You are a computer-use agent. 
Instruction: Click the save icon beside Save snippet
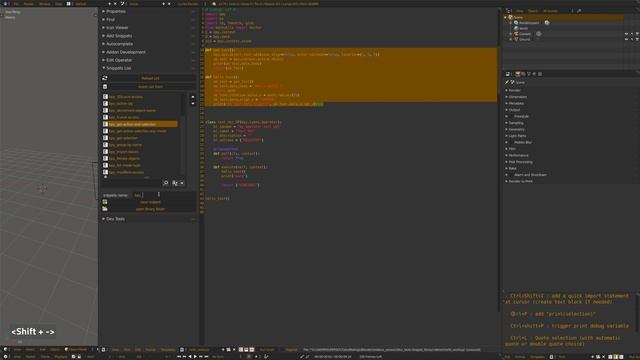pyautogui.click(x=105, y=202)
